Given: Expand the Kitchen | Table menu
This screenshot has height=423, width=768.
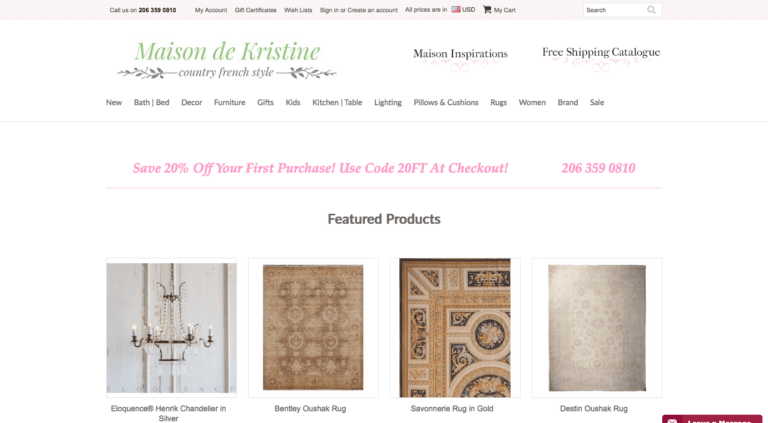Looking at the screenshot, I should tap(337, 102).
